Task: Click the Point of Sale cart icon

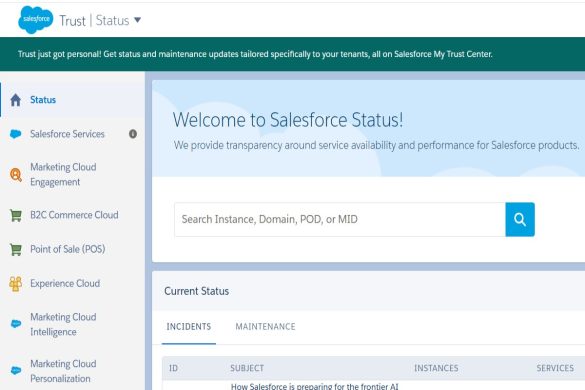Action: click(x=16, y=249)
